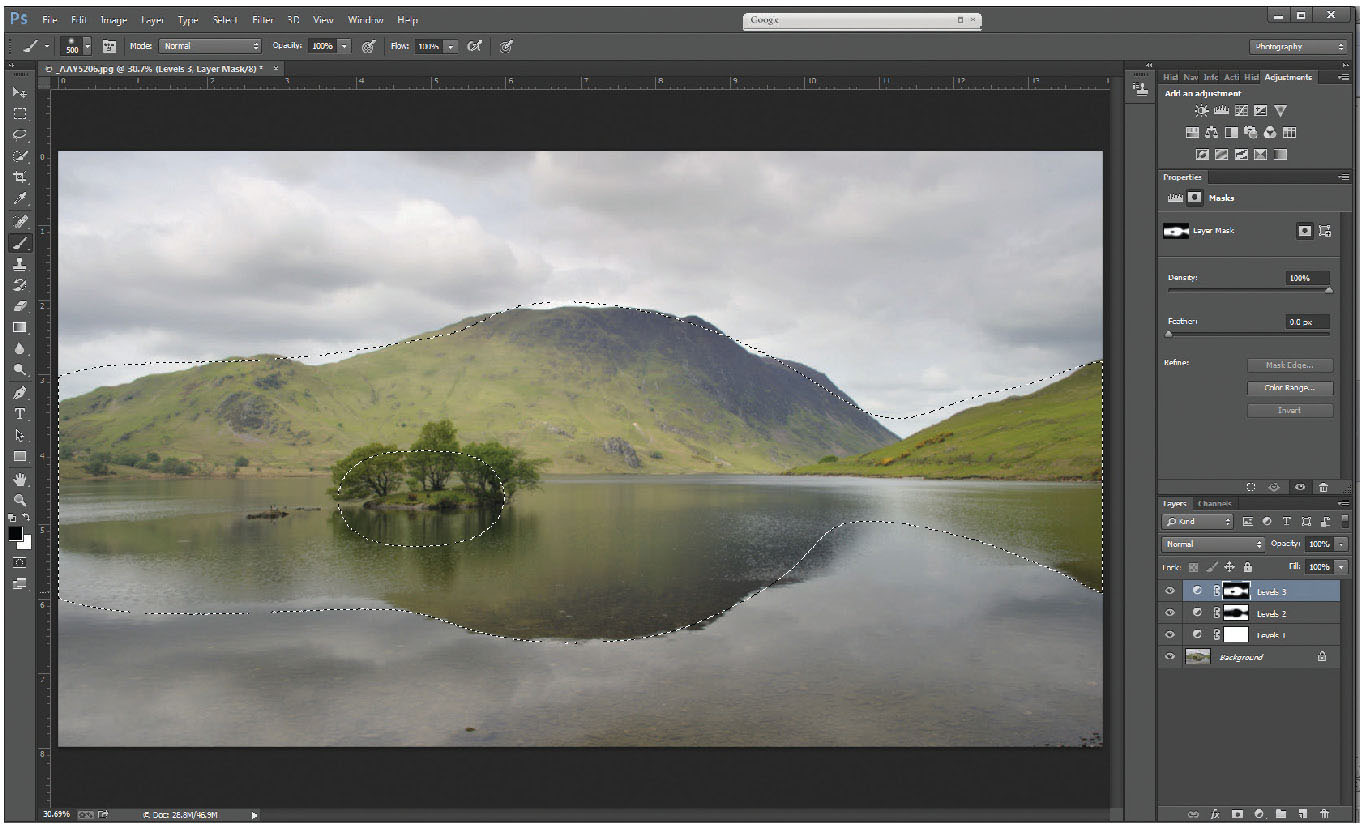Select the Pen tool
Image resolution: width=1360 pixels, height=824 pixels.
coord(19,392)
